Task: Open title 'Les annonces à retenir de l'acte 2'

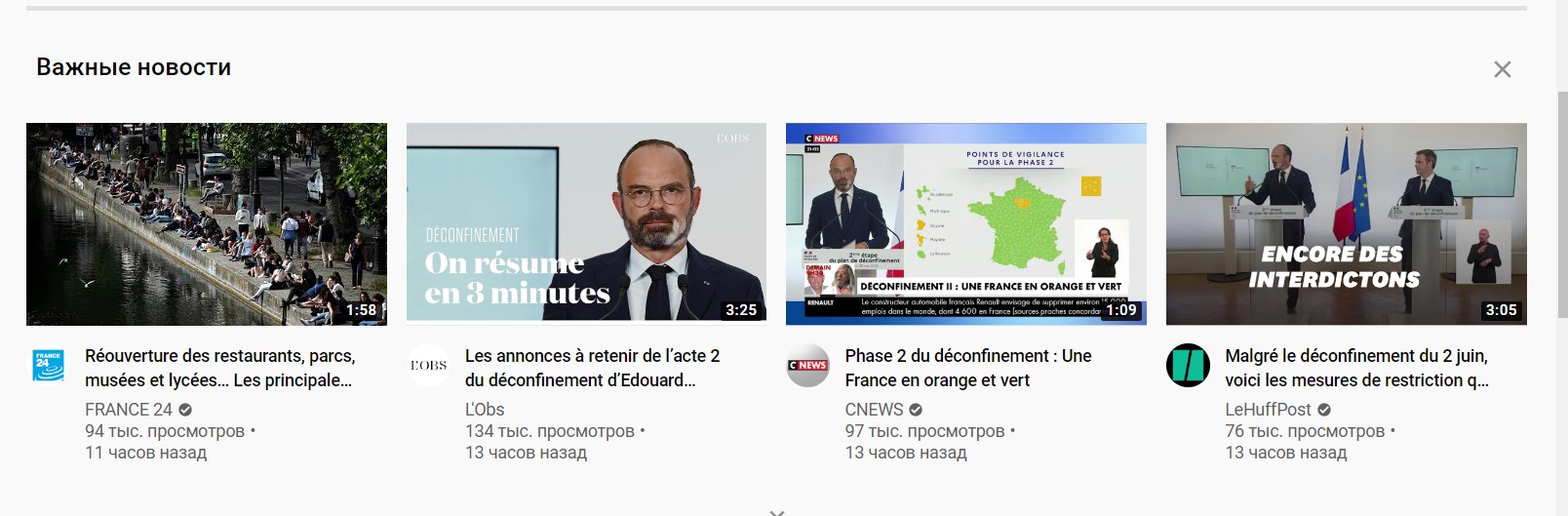Action: click(x=593, y=368)
